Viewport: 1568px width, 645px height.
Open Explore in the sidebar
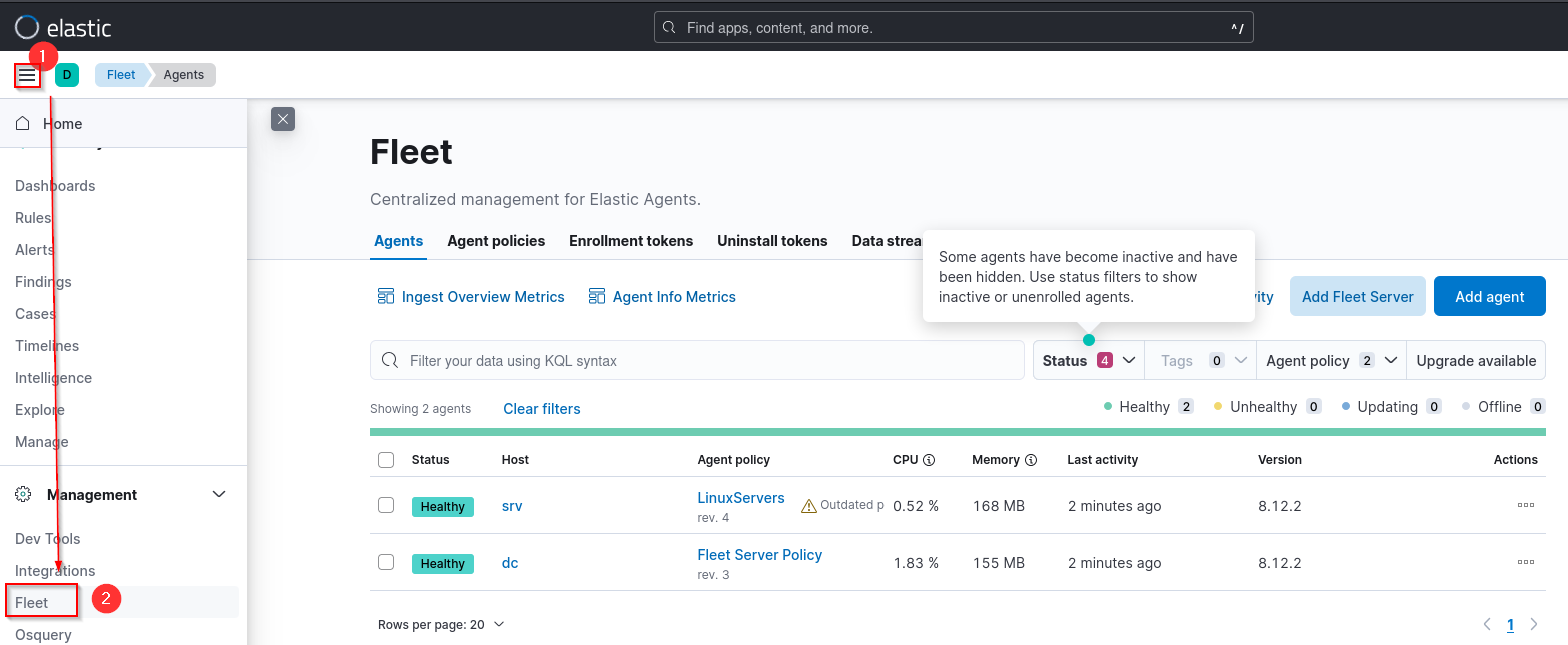click(x=40, y=410)
